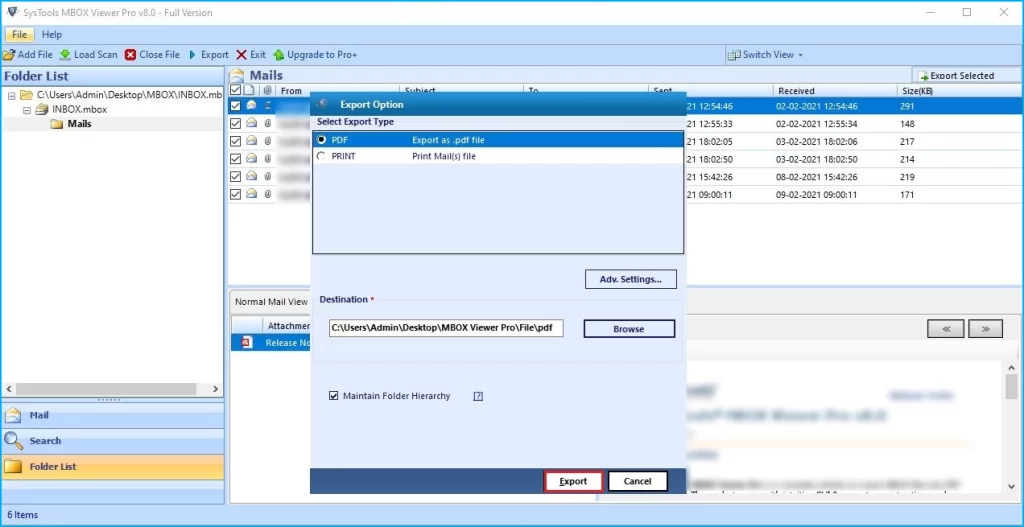
Task: Select the PRINT export type radio button
Action: 321,156
